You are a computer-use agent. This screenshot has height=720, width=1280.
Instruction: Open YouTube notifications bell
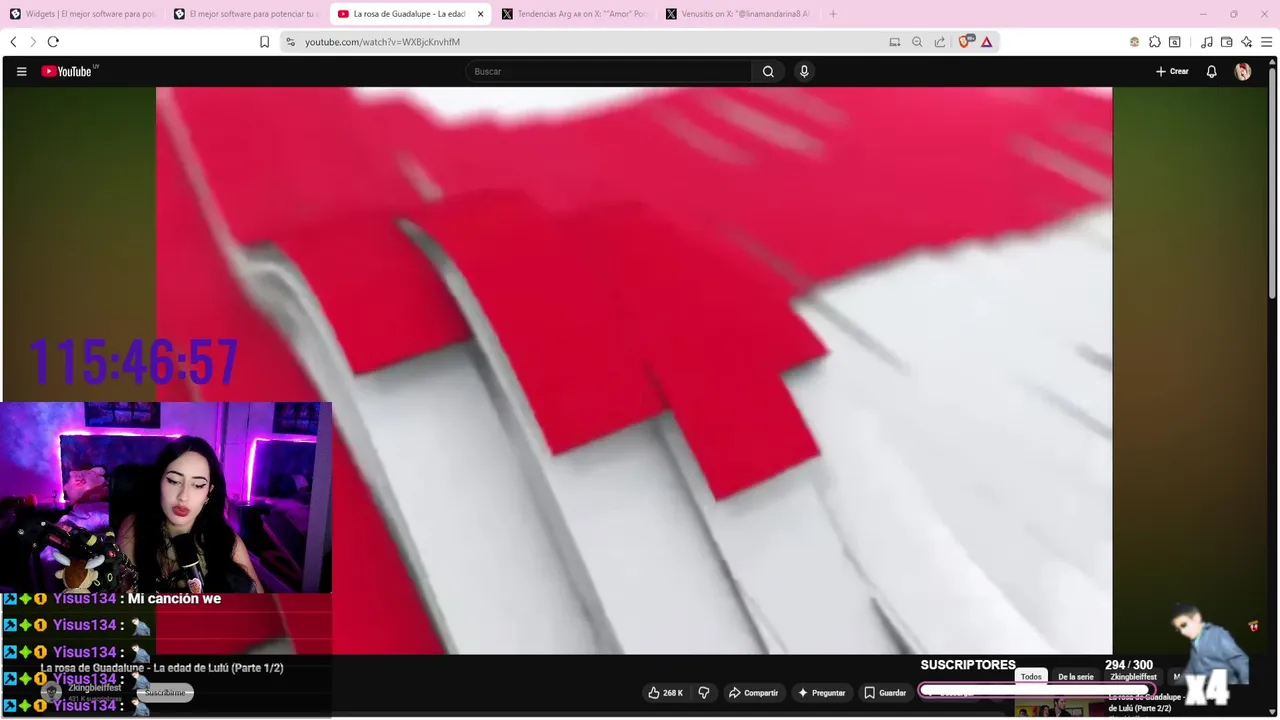tap(1211, 71)
